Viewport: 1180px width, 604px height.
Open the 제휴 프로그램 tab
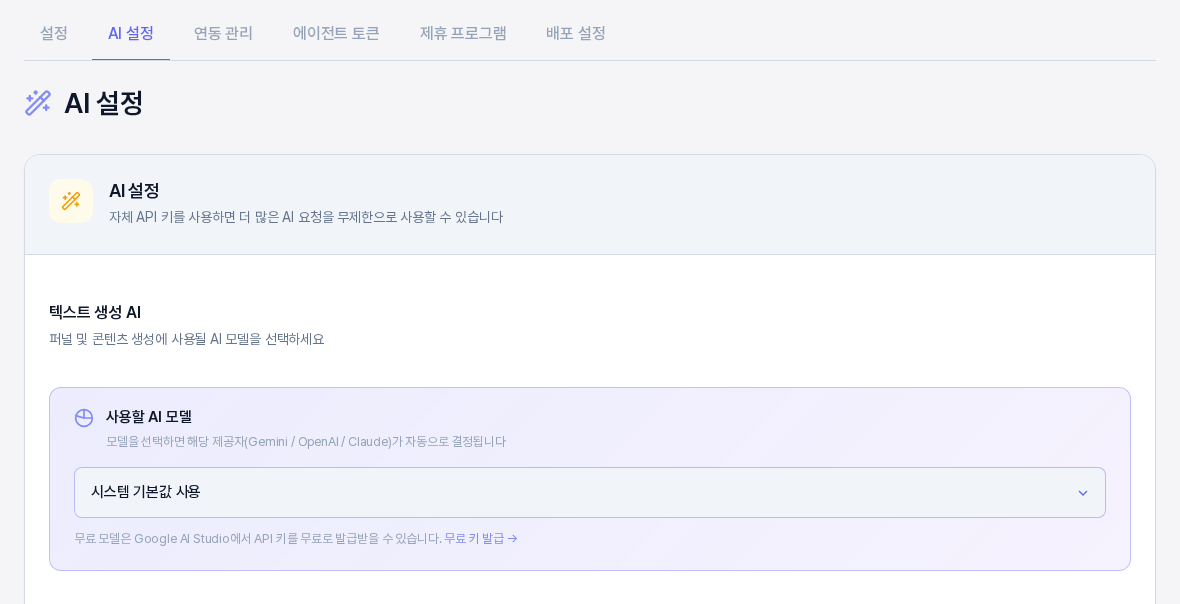(463, 33)
